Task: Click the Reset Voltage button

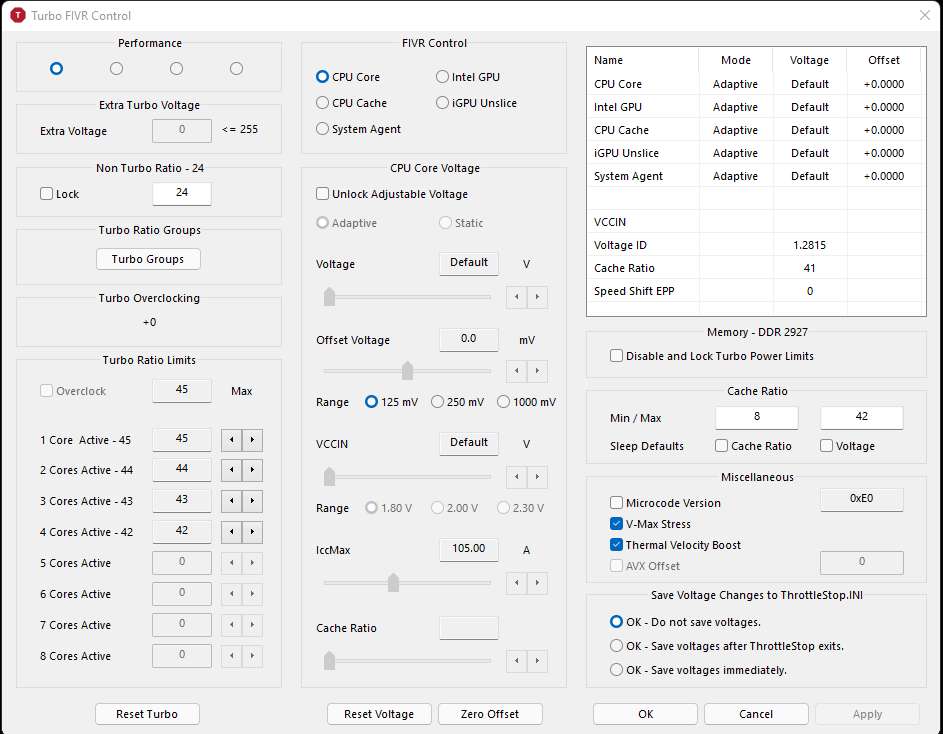Action: 379,714
